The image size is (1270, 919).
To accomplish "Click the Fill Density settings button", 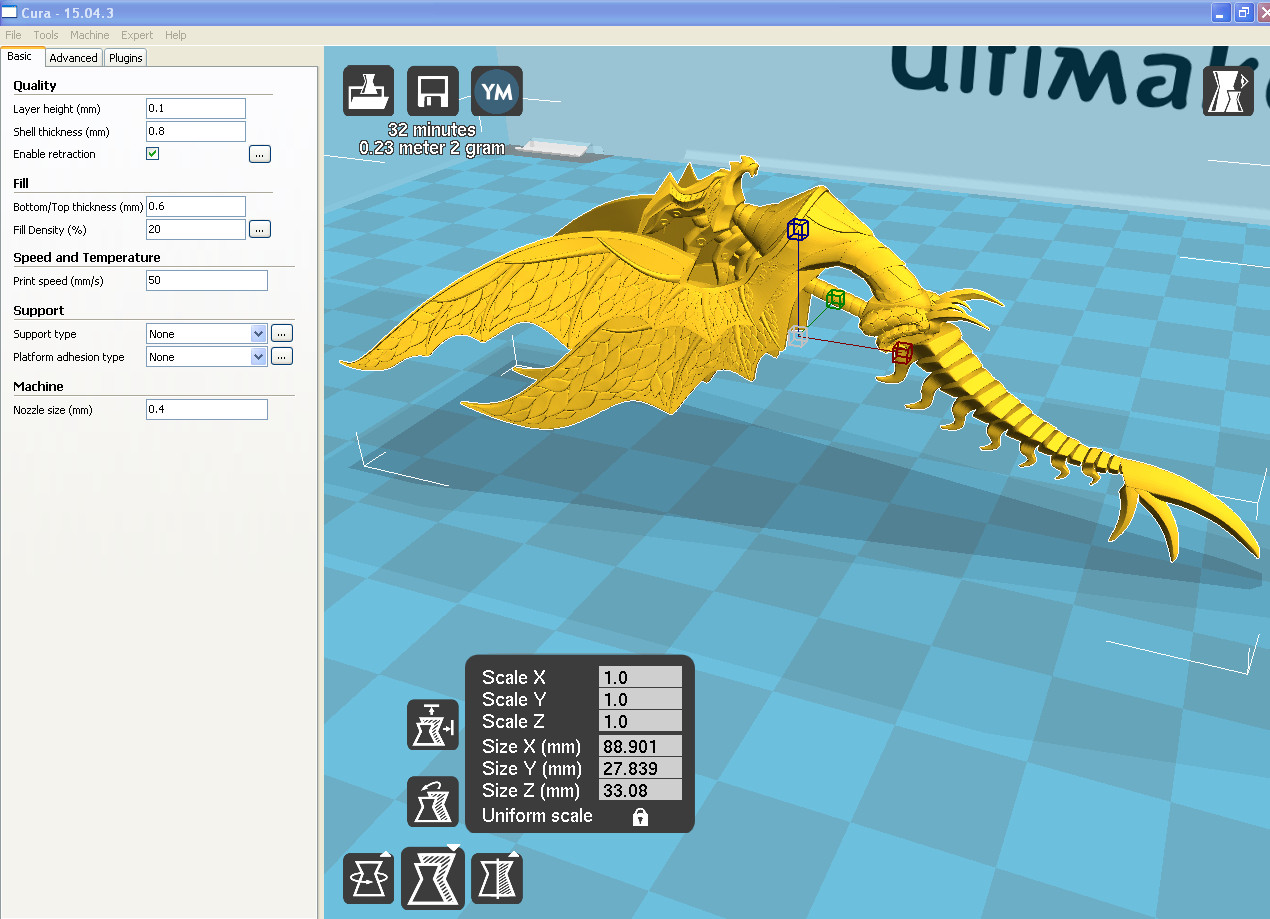I will [x=260, y=230].
